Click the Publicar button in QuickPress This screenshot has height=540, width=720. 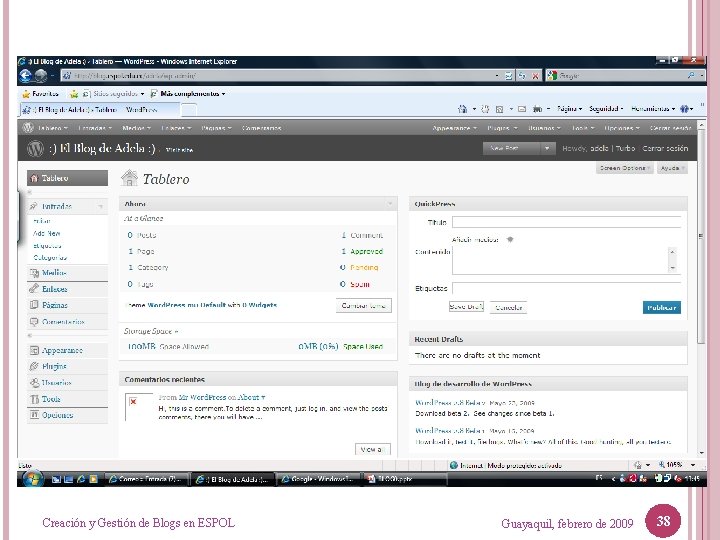click(662, 307)
